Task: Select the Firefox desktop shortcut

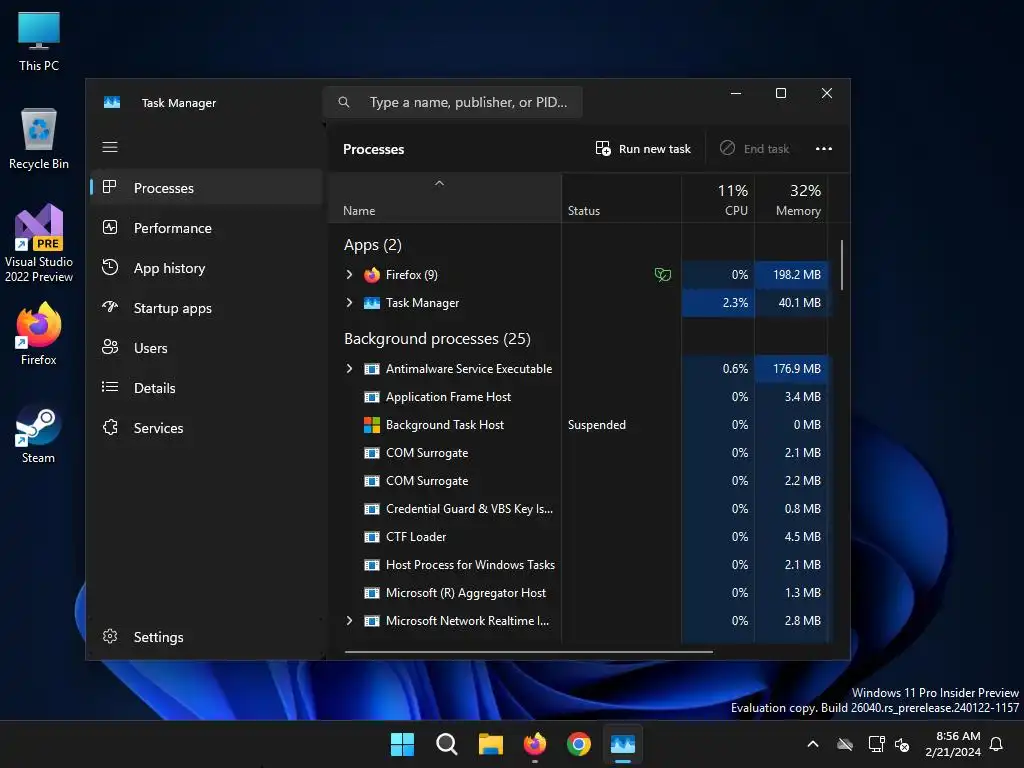Action: tap(39, 334)
